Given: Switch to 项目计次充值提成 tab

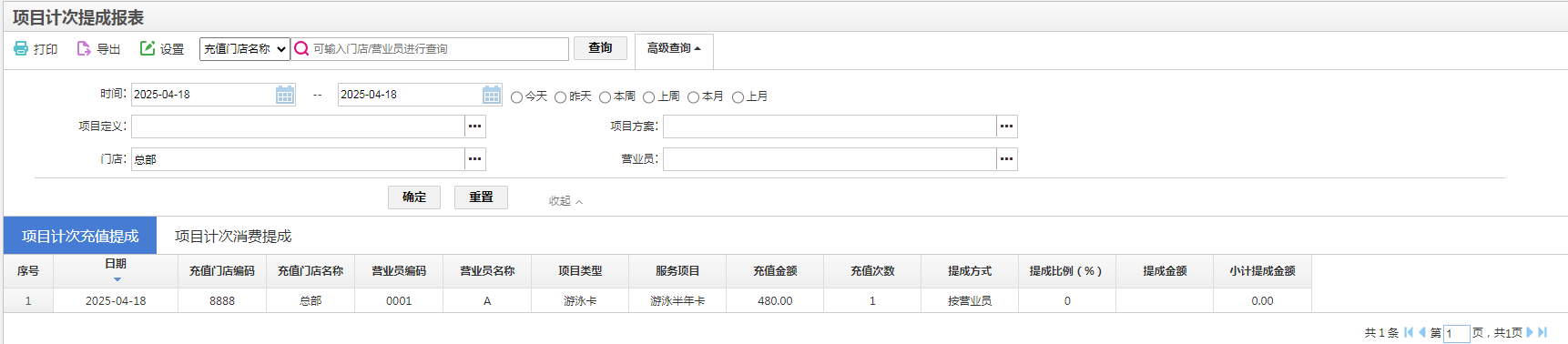Looking at the screenshot, I should (x=80, y=236).
